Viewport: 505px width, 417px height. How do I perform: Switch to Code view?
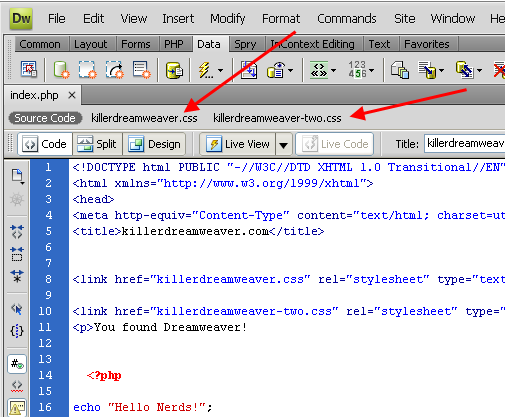[45, 144]
